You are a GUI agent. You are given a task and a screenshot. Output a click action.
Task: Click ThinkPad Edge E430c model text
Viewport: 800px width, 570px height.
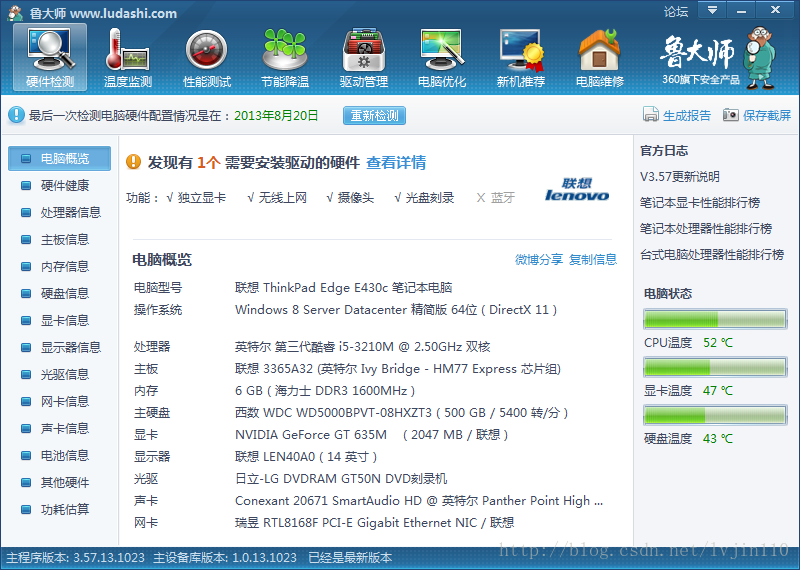343,288
